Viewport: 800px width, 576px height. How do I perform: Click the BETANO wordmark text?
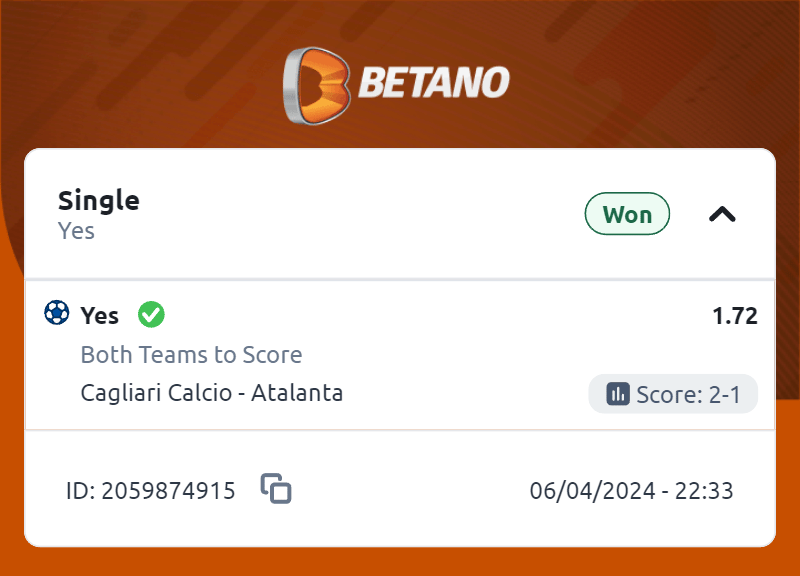pyautogui.click(x=433, y=83)
